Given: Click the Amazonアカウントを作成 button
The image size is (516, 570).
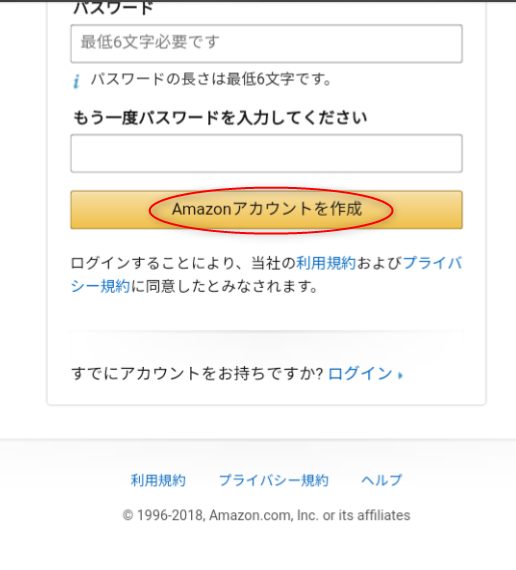Looking at the screenshot, I should tap(267, 210).
